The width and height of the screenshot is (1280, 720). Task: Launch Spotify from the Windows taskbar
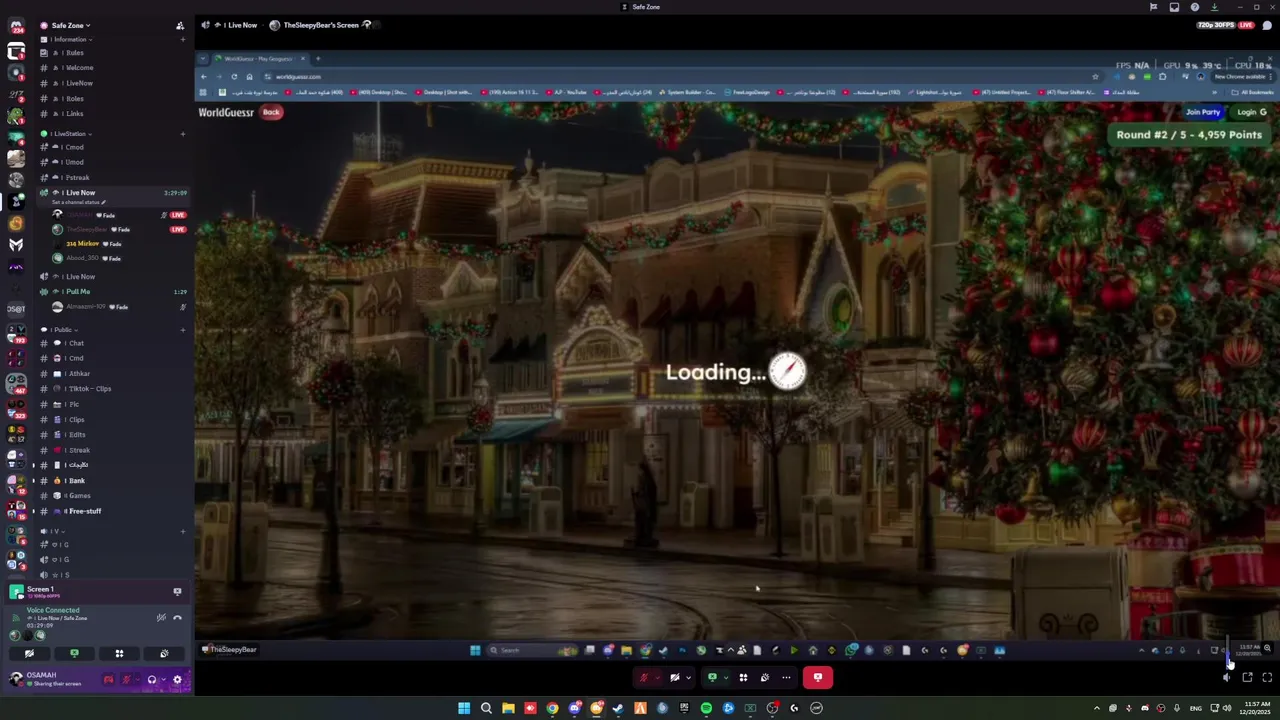point(706,708)
